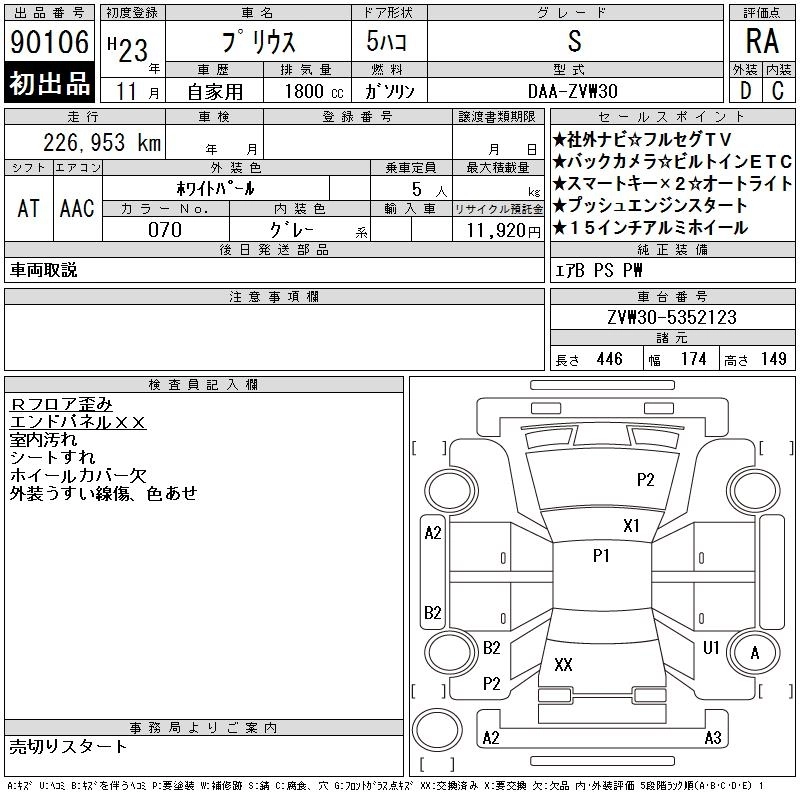Select the vehicle history 自家用
Screen dimensions: 800x800
(x=215, y=92)
